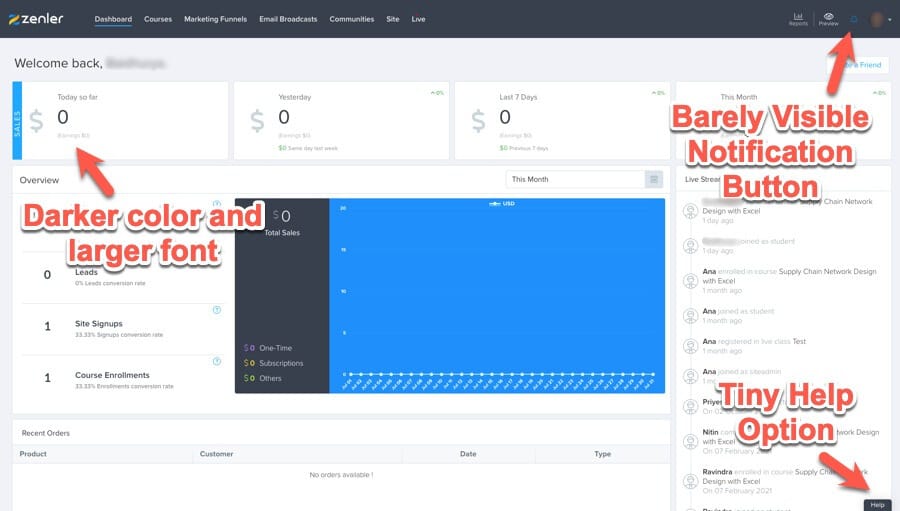Click the help icon next to Site Signups
The width and height of the screenshot is (900, 511).
point(217,310)
